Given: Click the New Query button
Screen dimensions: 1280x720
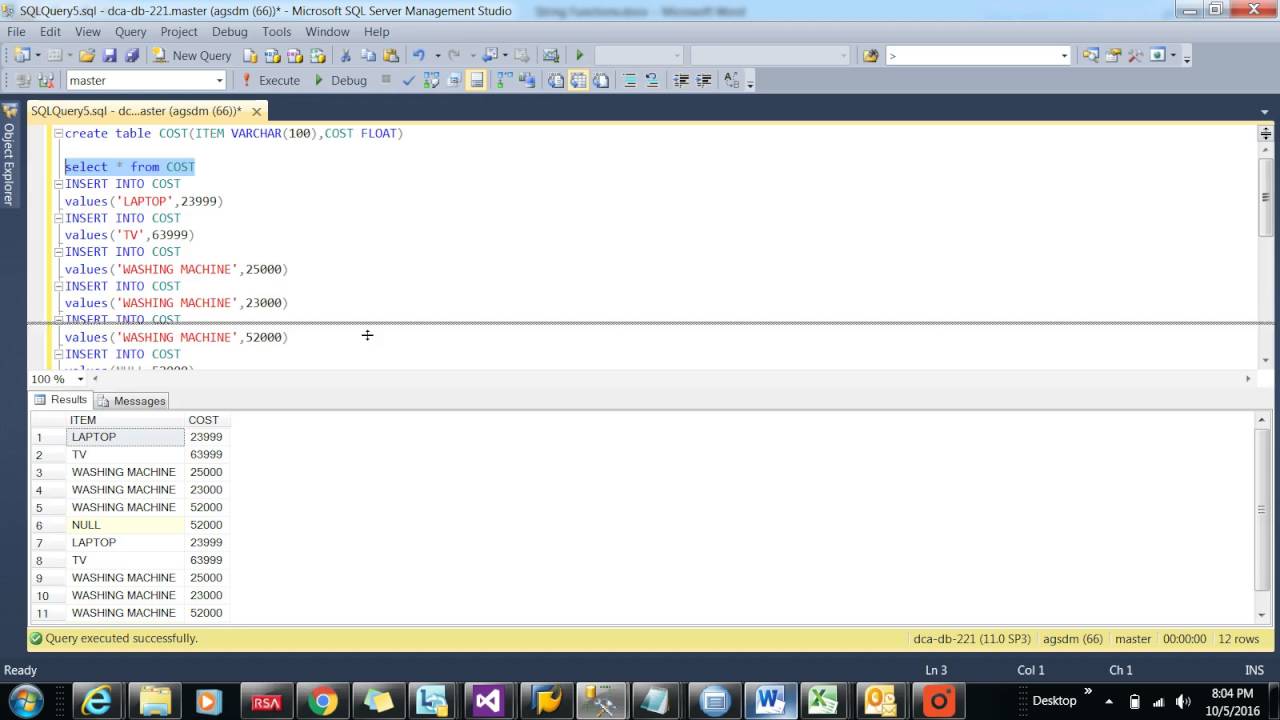Looking at the screenshot, I should [192, 55].
